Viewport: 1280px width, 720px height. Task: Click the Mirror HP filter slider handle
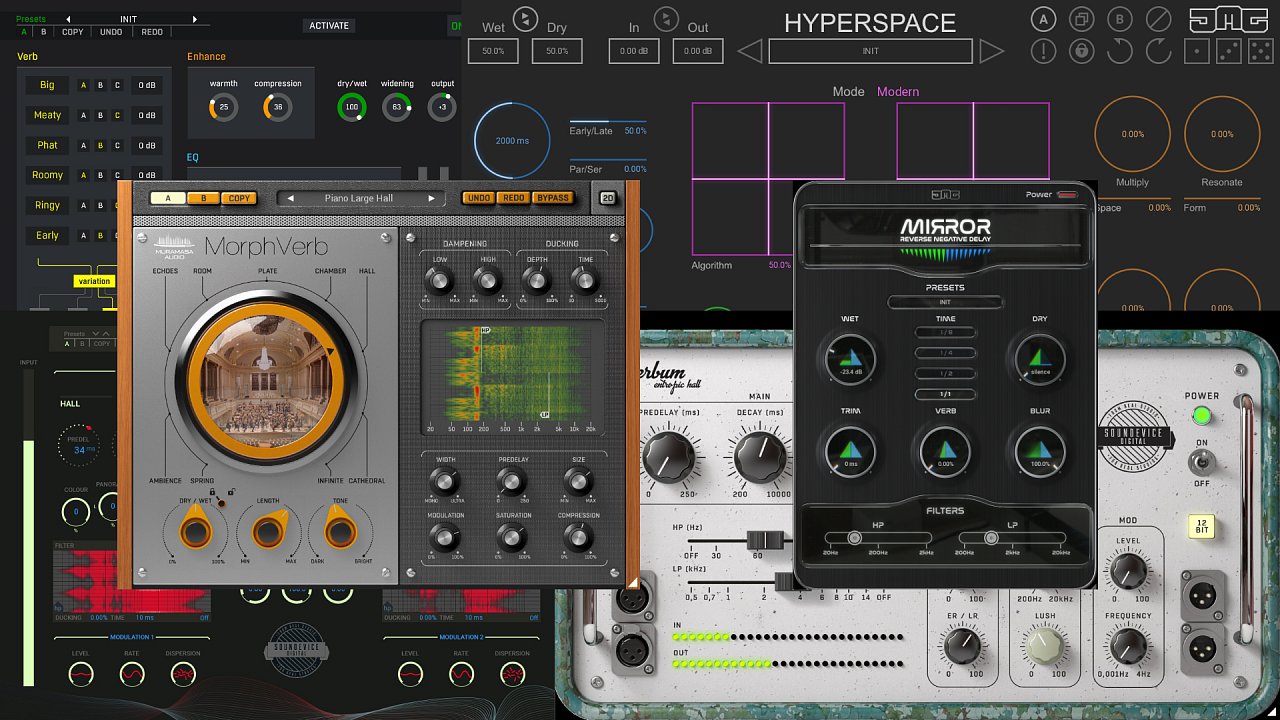pyautogui.click(x=855, y=538)
